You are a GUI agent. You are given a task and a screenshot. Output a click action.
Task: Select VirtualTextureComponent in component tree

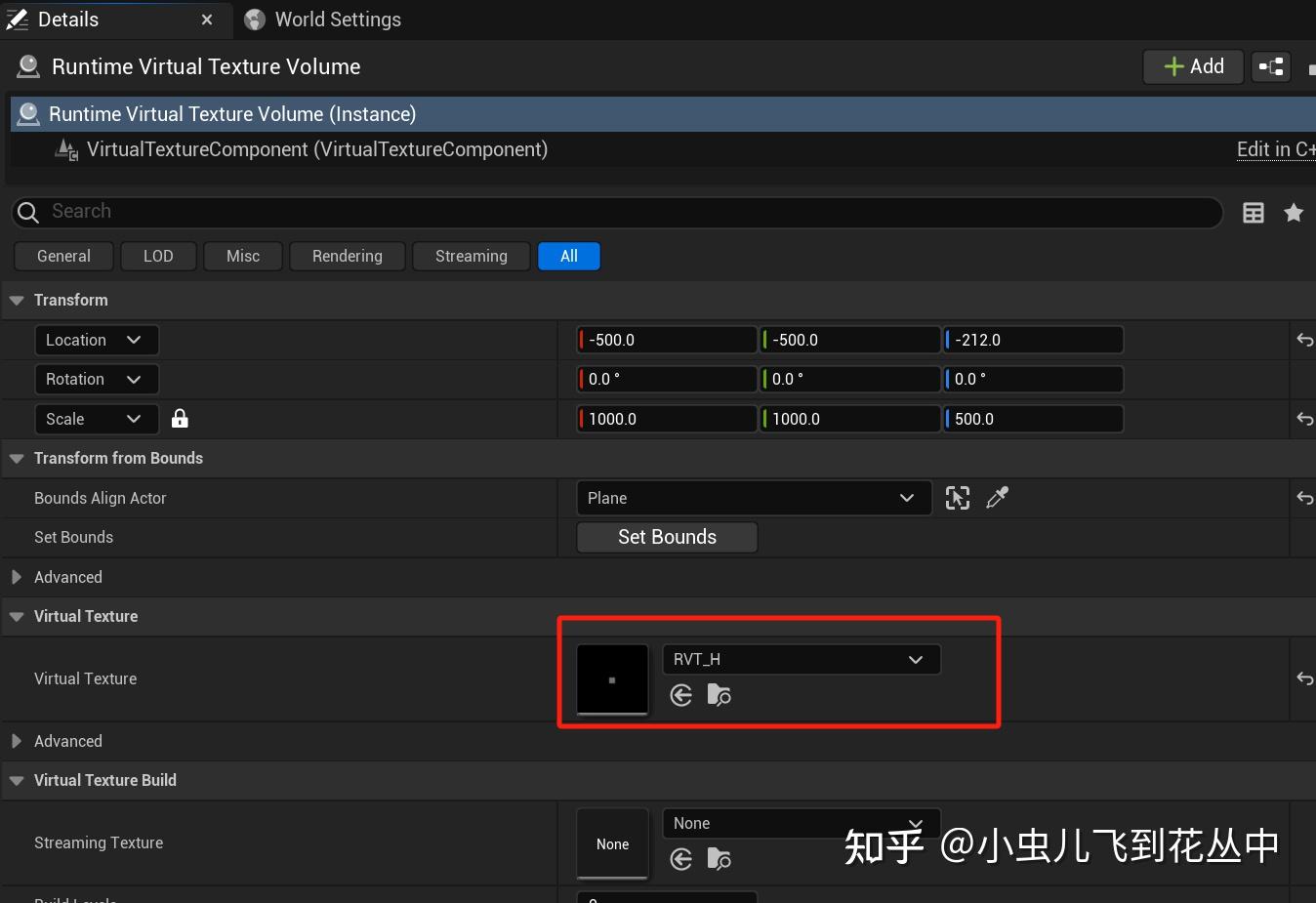316,149
